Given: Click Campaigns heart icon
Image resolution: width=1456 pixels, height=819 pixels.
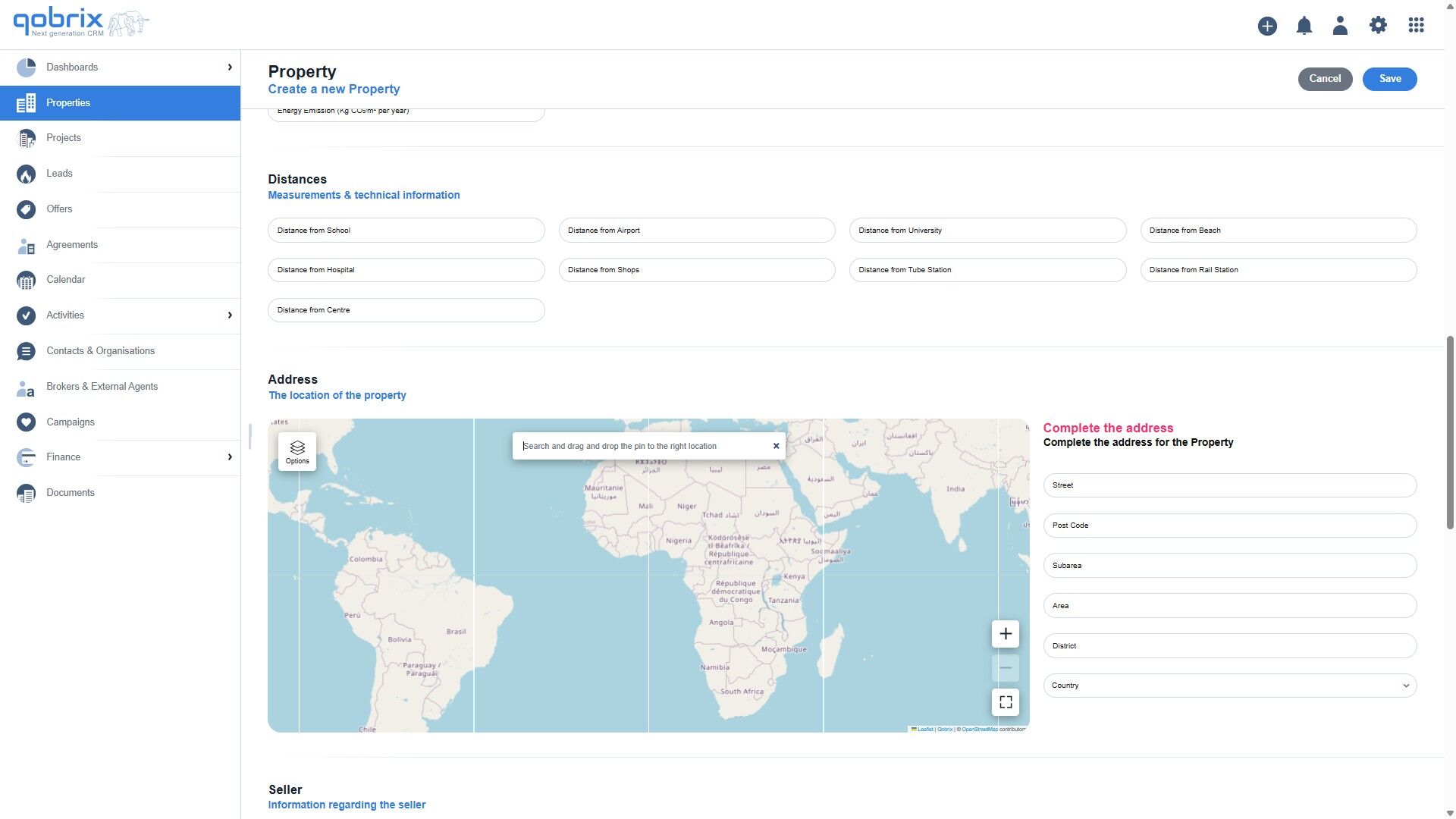Looking at the screenshot, I should coord(26,422).
